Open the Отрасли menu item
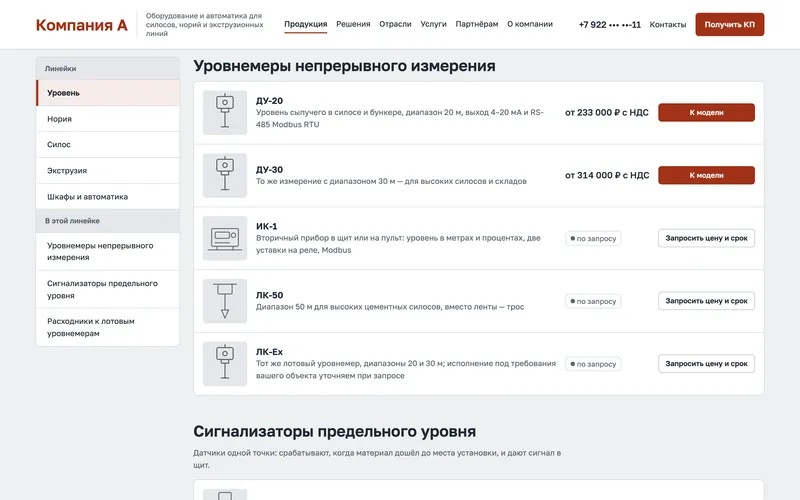The height and width of the screenshot is (500, 800). tap(395, 24)
